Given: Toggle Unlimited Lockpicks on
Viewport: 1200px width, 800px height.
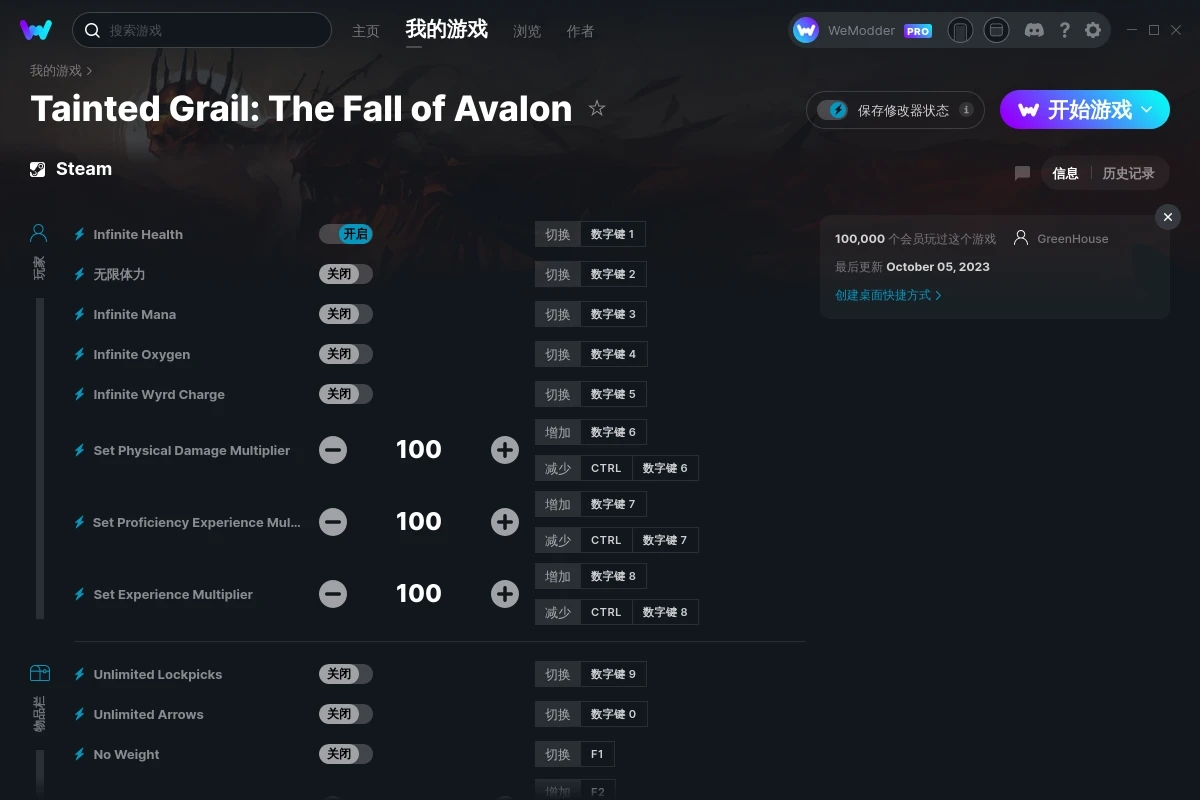Looking at the screenshot, I should [346, 674].
